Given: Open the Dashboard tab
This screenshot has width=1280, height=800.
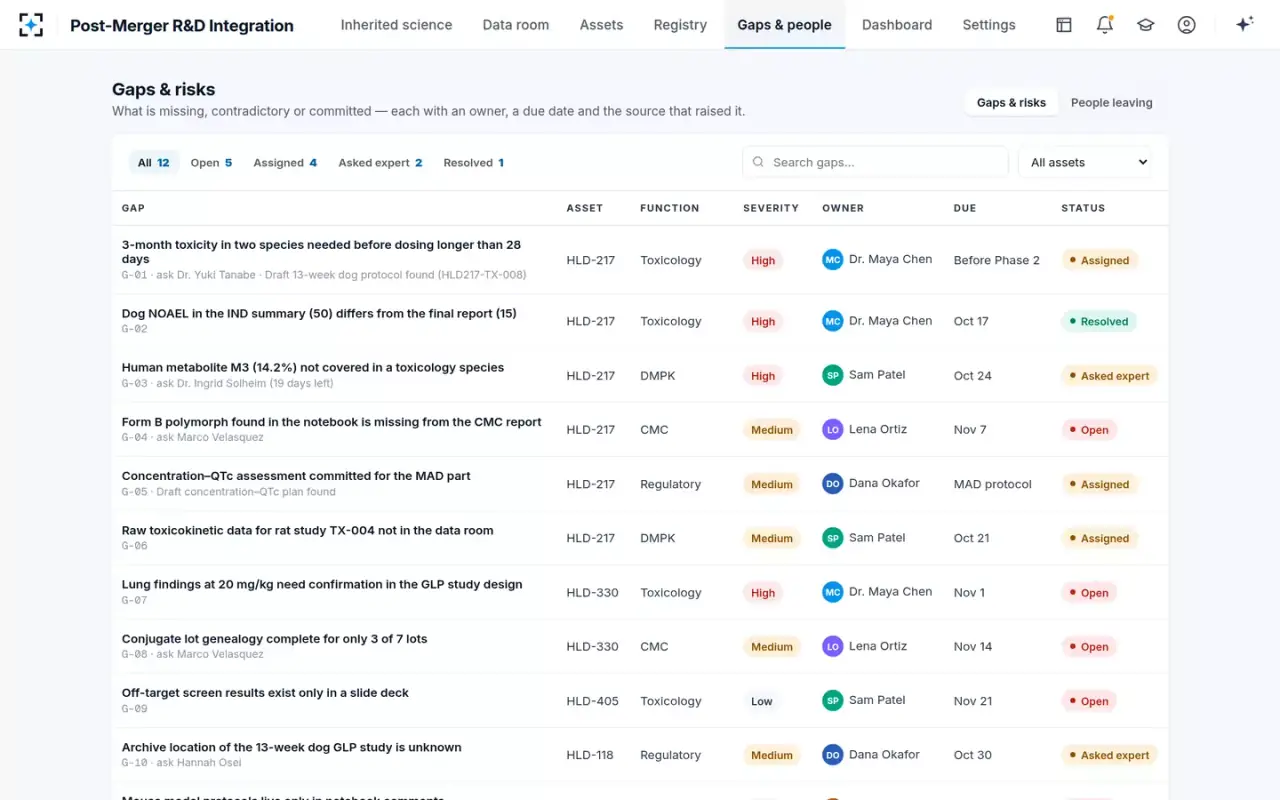Looking at the screenshot, I should (897, 25).
